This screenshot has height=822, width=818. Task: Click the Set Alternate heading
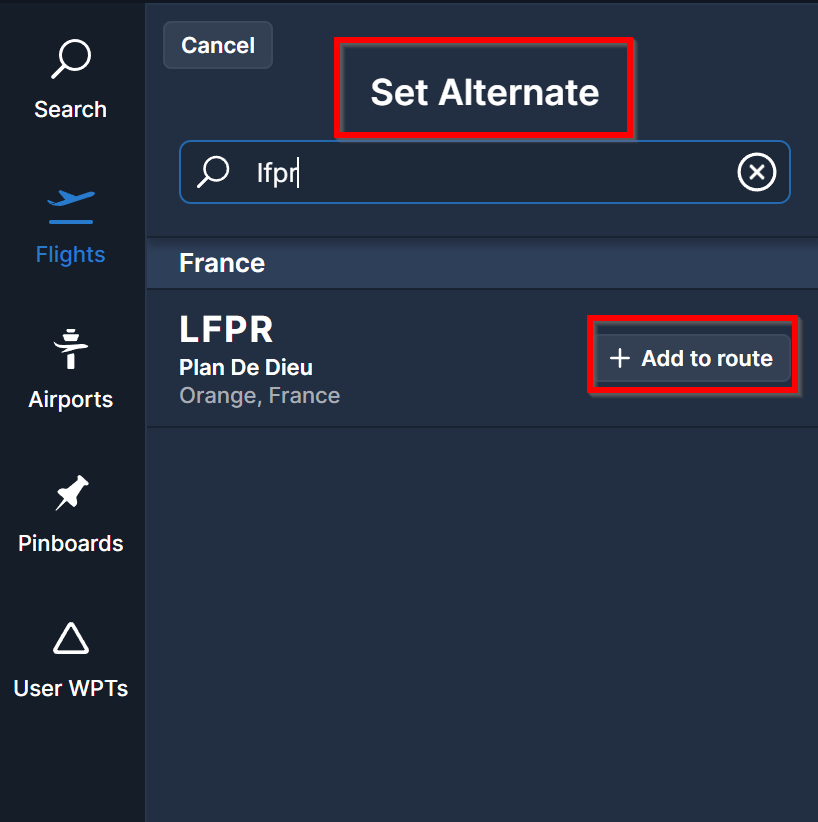[x=484, y=92]
